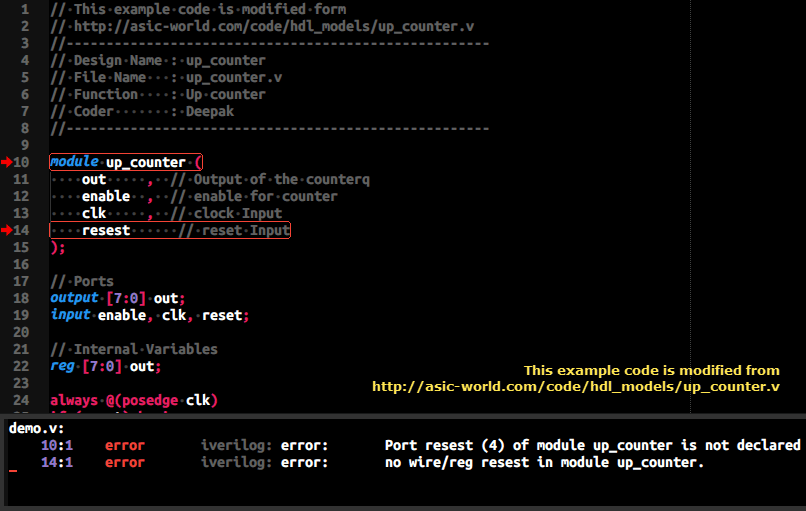Click 'enable' in the input declaration line 19

click(122, 315)
